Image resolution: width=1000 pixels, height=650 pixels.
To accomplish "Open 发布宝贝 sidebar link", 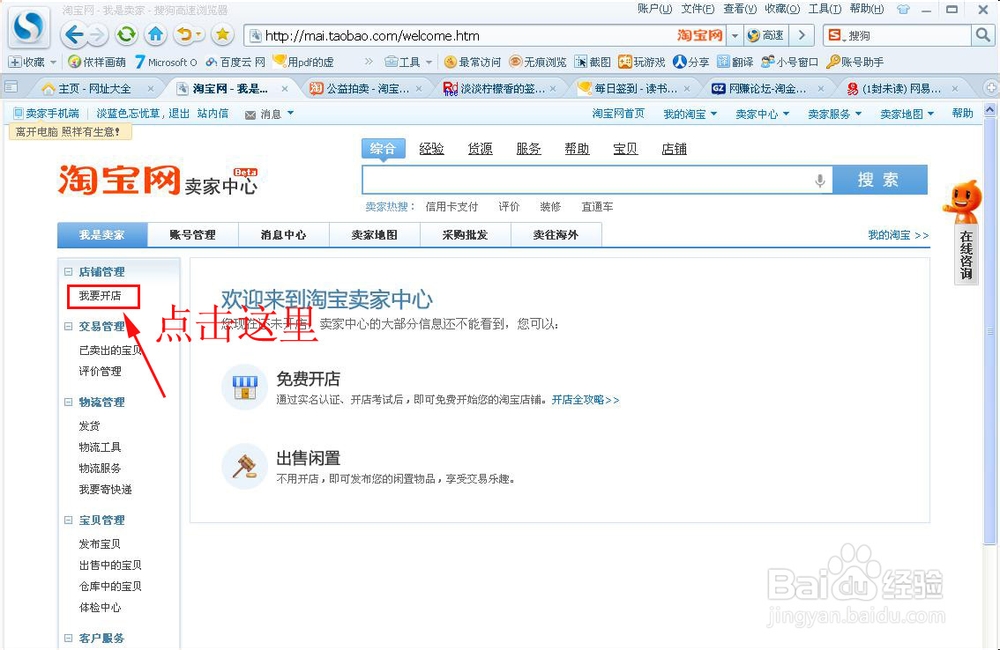I will point(100,544).
